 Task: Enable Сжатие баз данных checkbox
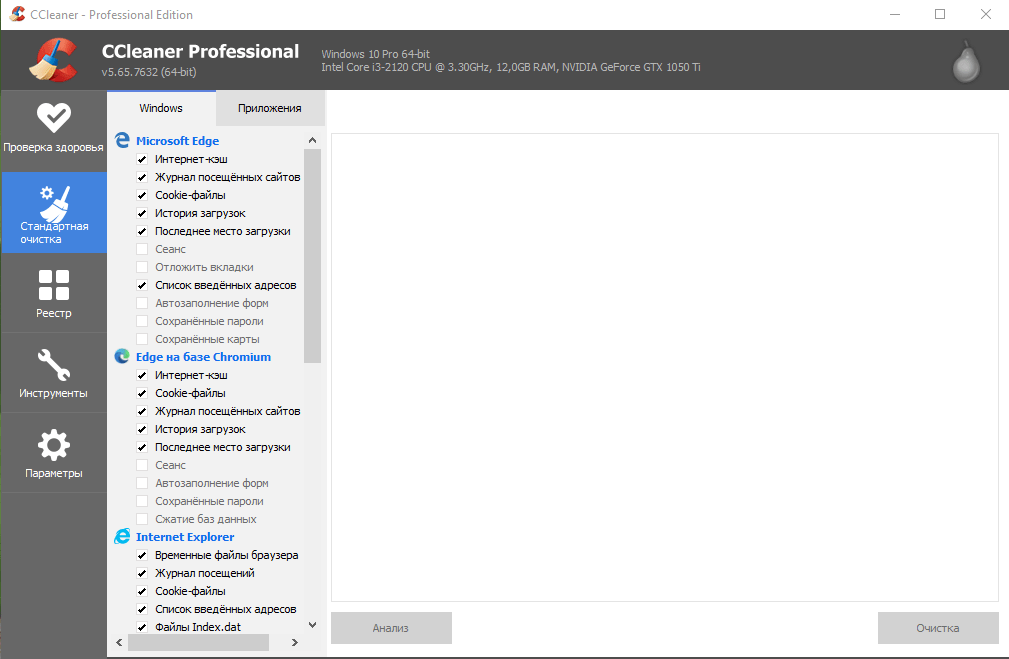(142, 519)
